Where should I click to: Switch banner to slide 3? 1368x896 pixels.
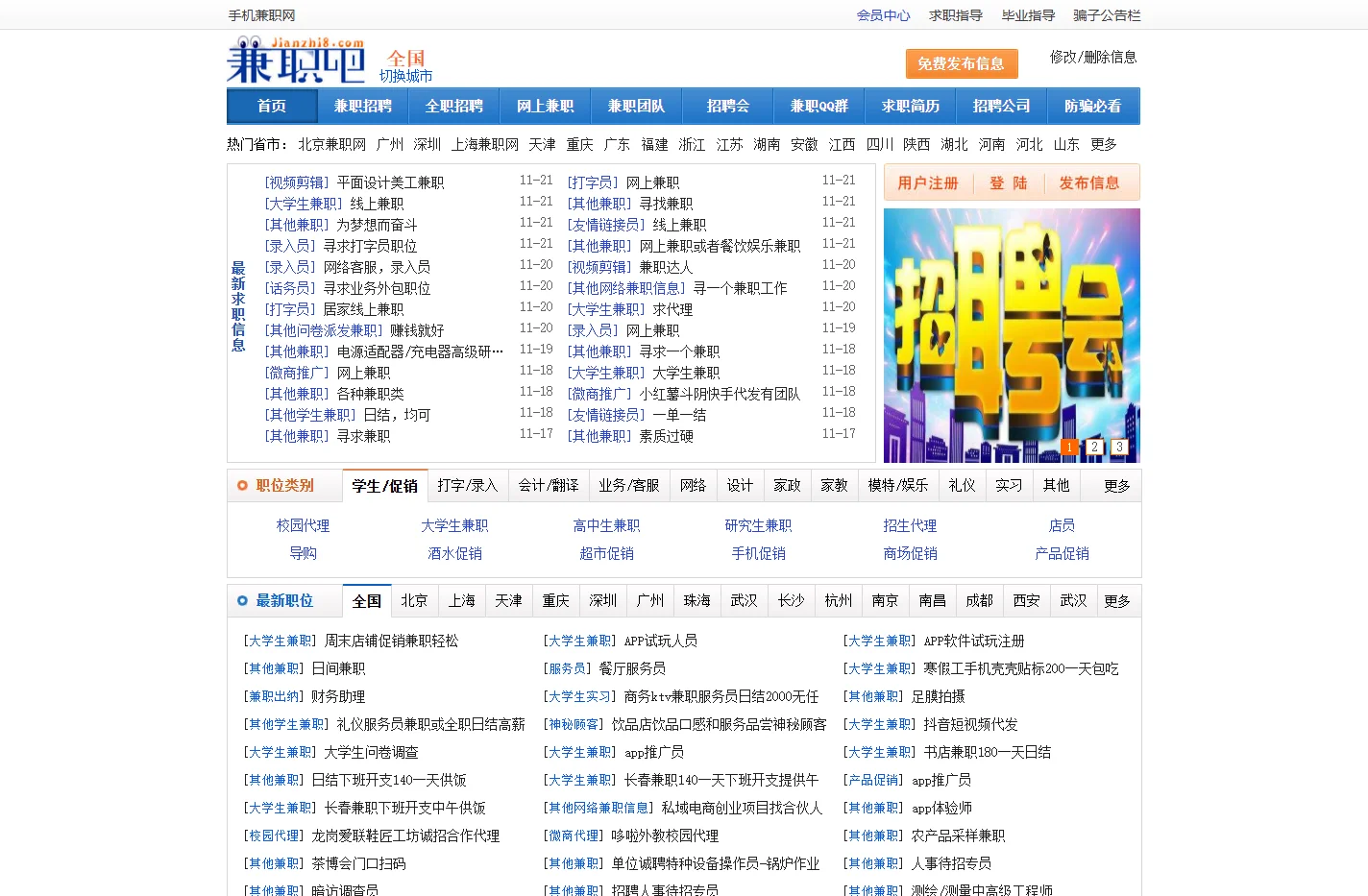point(1119,447)
